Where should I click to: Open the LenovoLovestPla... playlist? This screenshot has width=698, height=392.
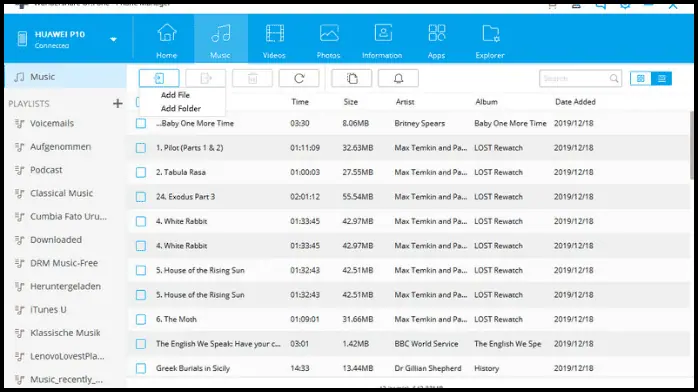coord(67,356)
